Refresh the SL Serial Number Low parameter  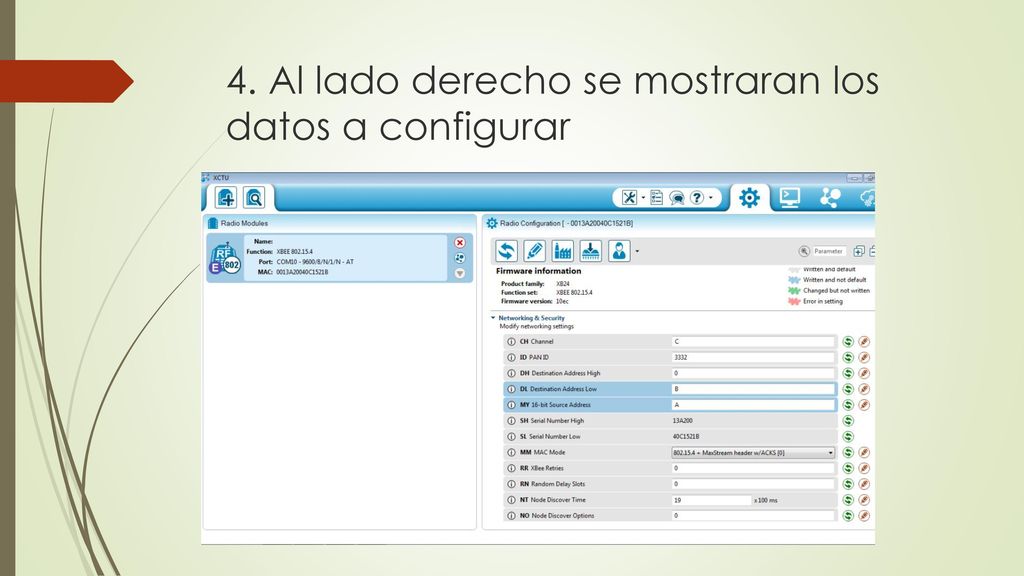(848, 436)
